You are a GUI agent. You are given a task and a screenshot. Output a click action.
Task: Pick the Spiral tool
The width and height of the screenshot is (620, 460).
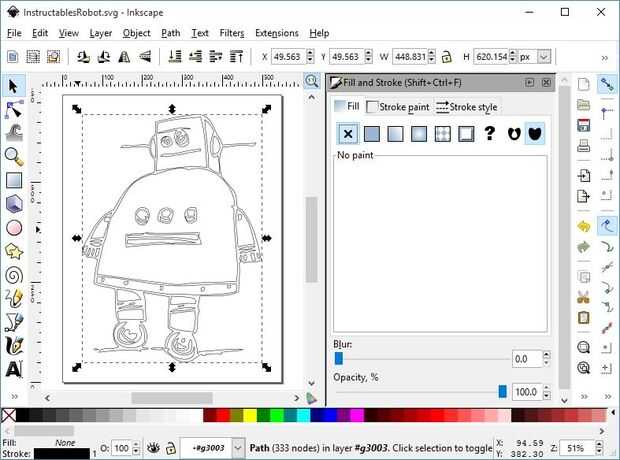point(14,274)
